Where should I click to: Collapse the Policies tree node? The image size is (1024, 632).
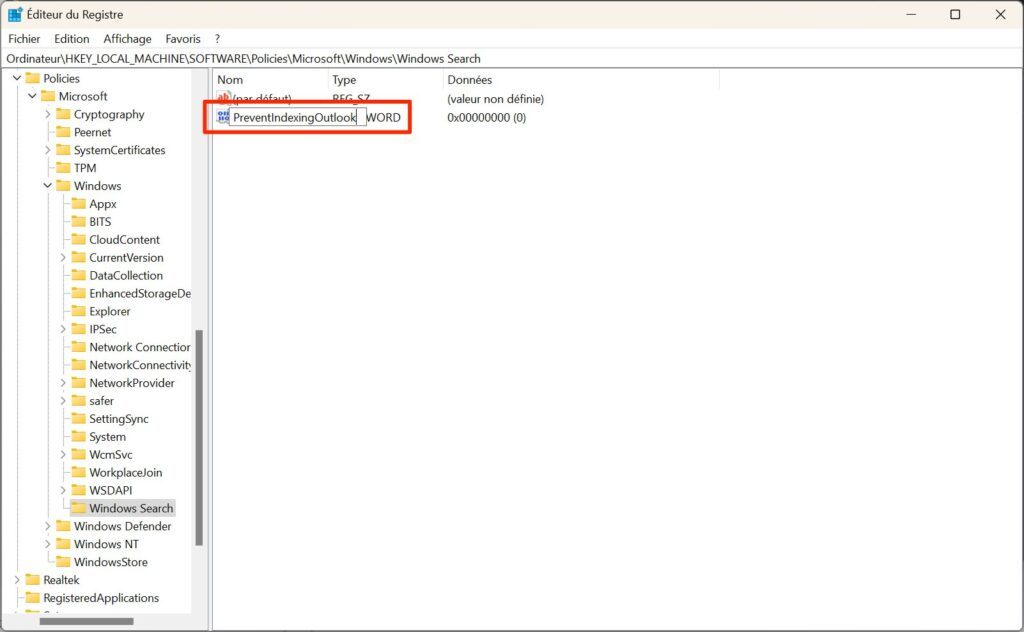coord(17,78)
